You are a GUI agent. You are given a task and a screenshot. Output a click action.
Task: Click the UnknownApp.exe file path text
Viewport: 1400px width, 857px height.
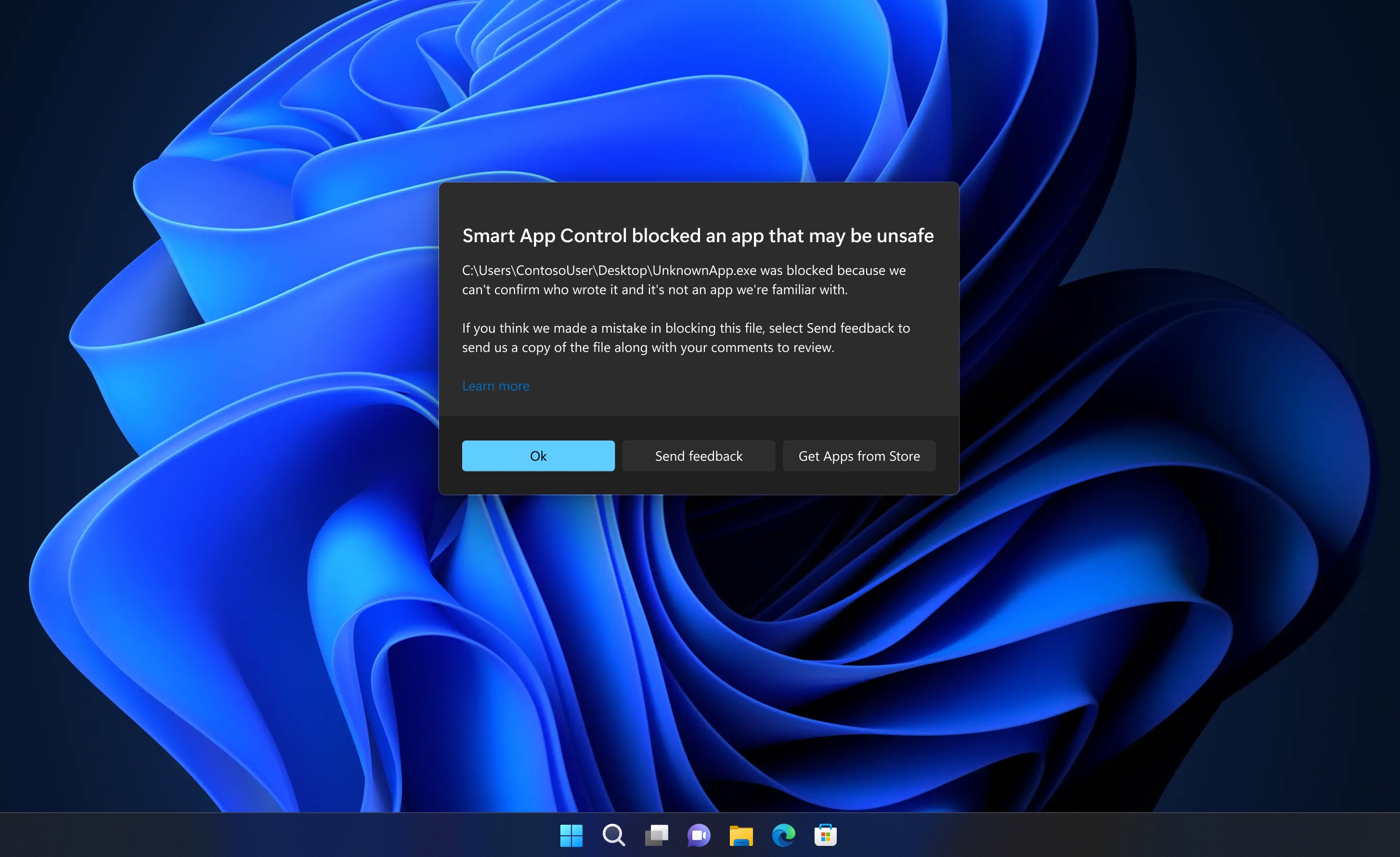point(609,271)
